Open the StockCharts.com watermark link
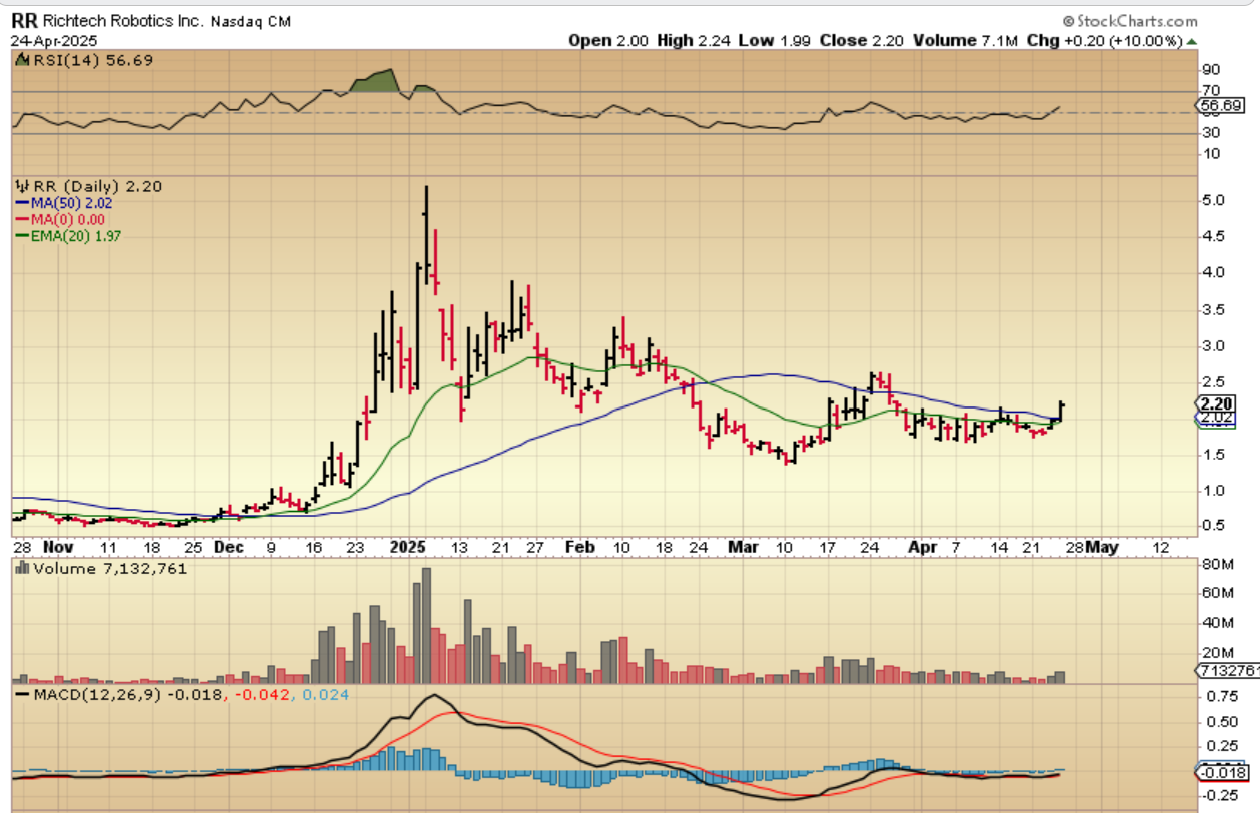Image resolution: width=1260 pixels, height=813 pixels. pyautogui.click(x=1136, y=21)
